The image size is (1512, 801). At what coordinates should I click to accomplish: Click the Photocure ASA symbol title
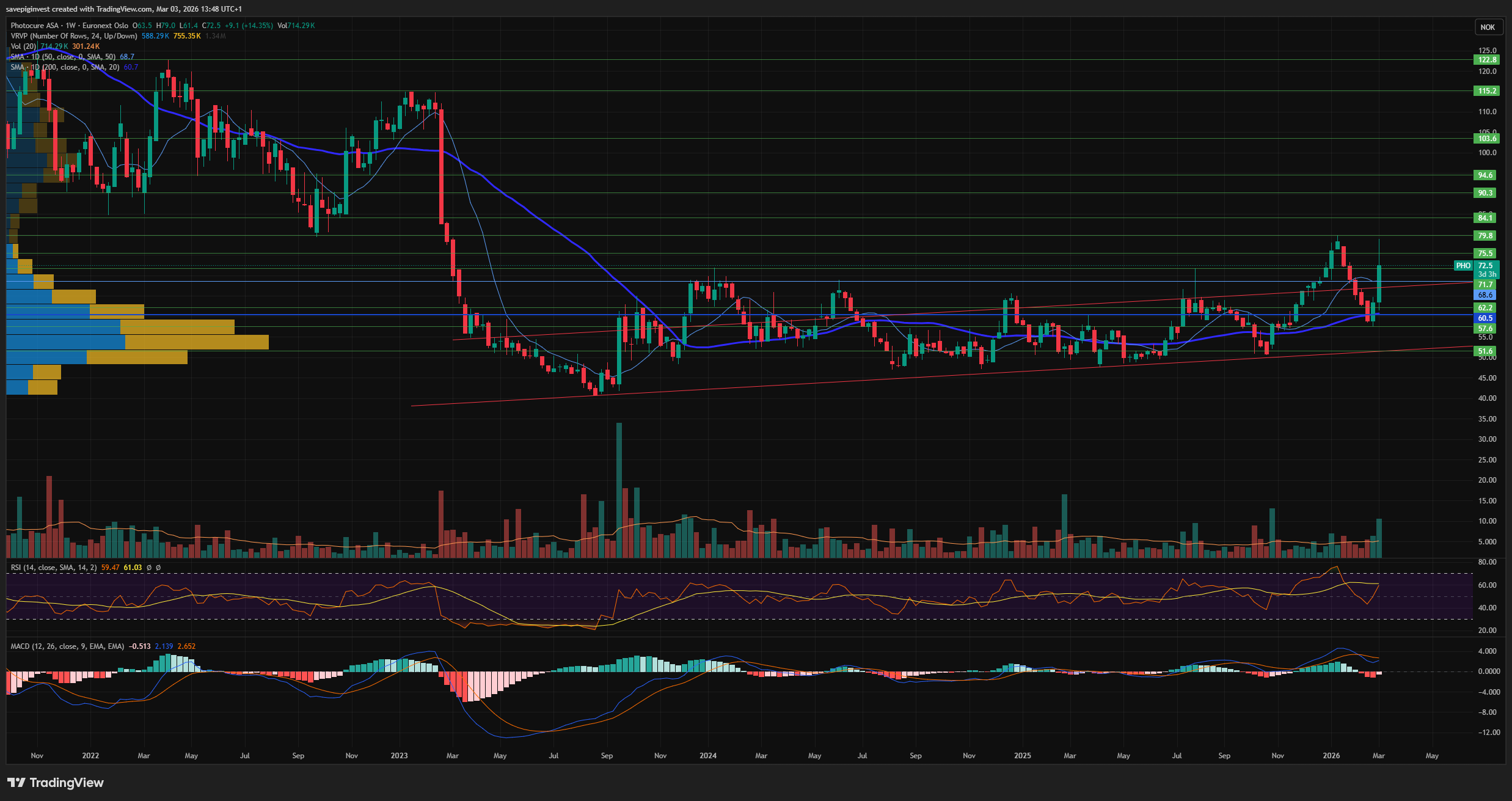(35, 26)
